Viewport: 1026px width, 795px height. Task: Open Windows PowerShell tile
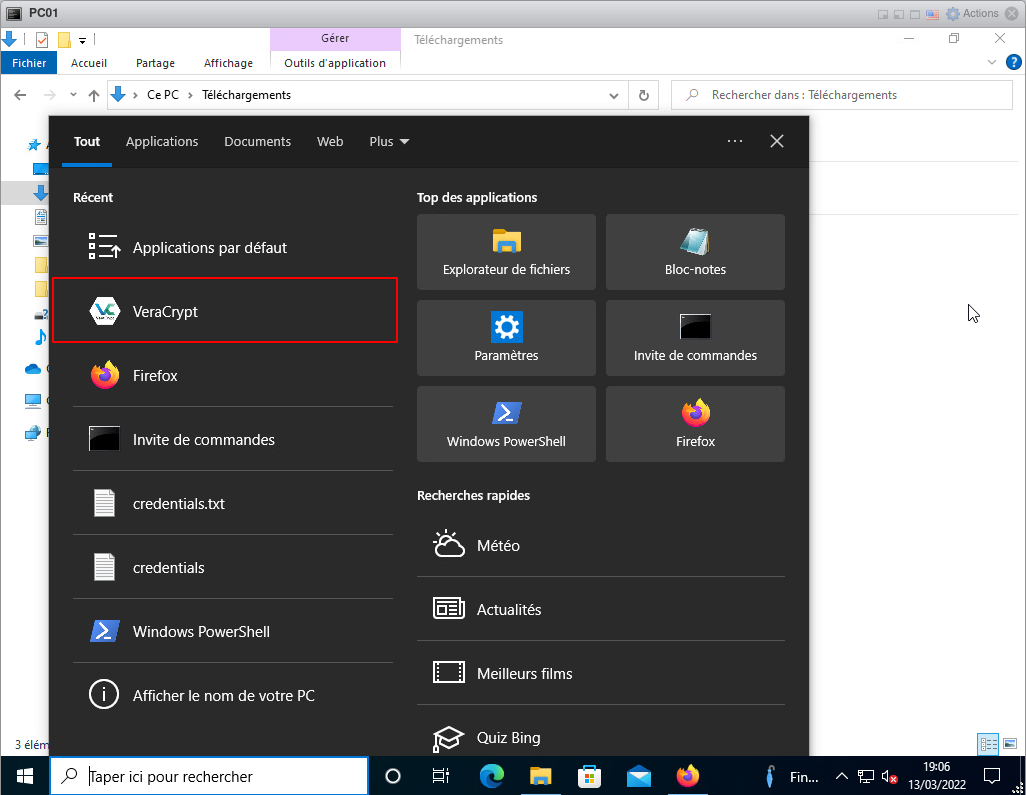(x=506, y=424)
